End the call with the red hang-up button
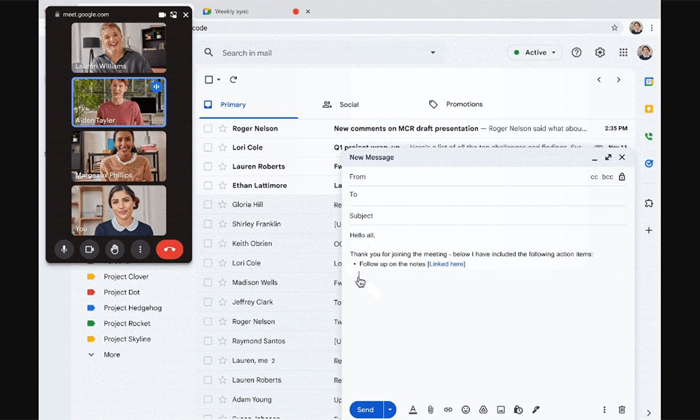Screen dimensions: 700x420 pyautogui.click(x=170, y=249)
